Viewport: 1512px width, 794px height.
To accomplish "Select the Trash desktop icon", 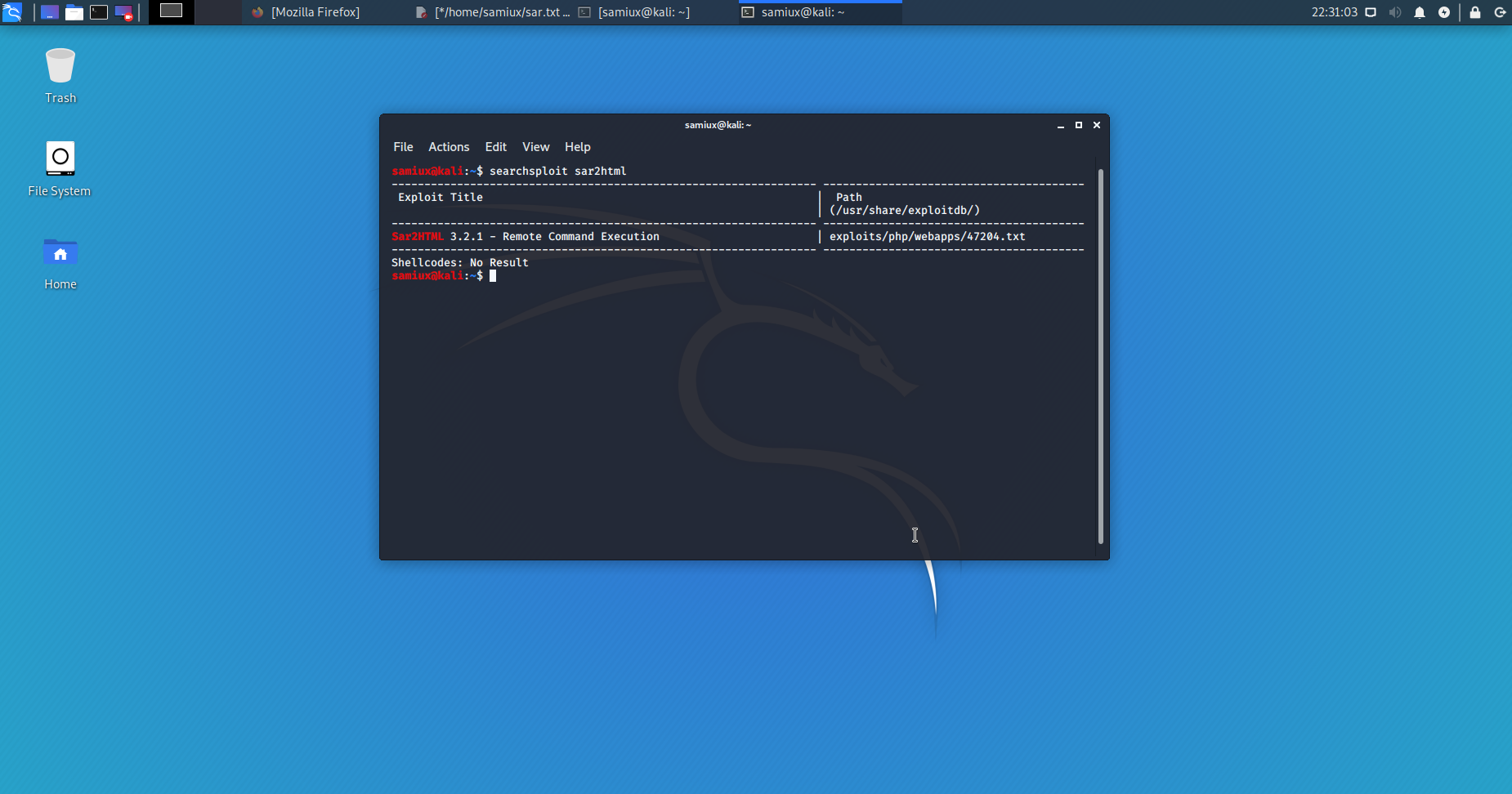I will pos(60,76).
